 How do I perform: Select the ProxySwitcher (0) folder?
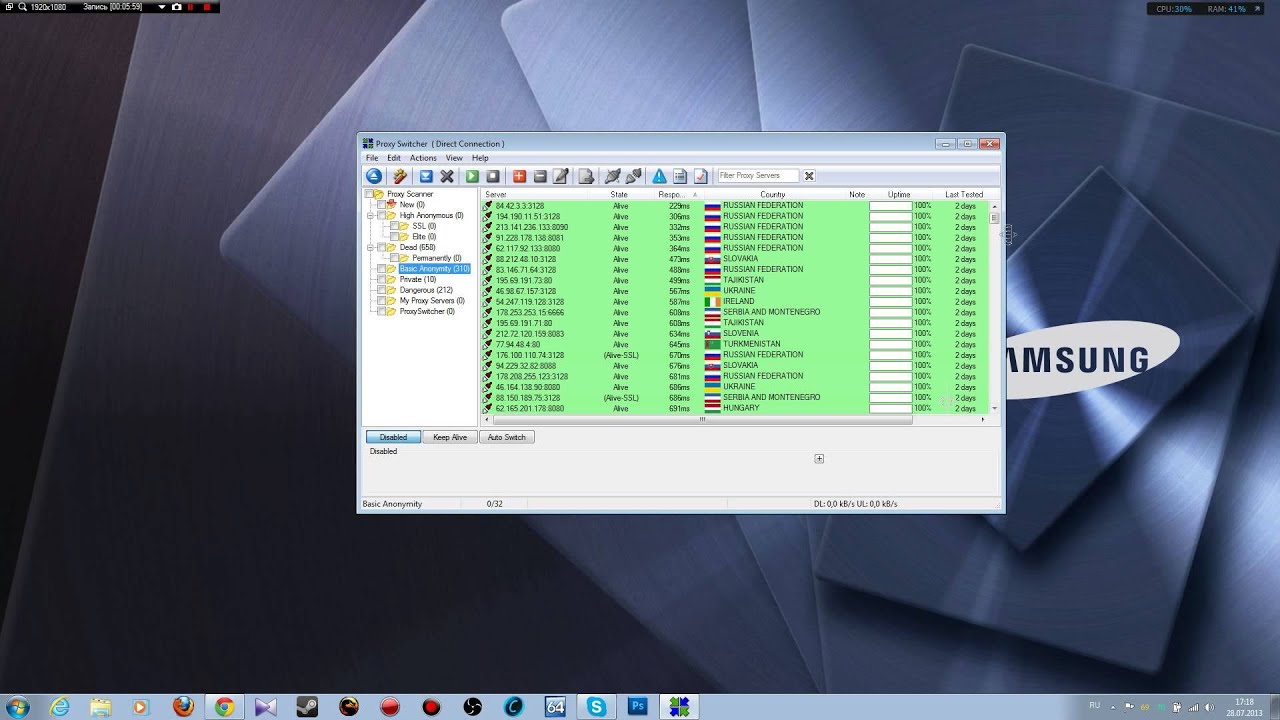coord(427,311)
